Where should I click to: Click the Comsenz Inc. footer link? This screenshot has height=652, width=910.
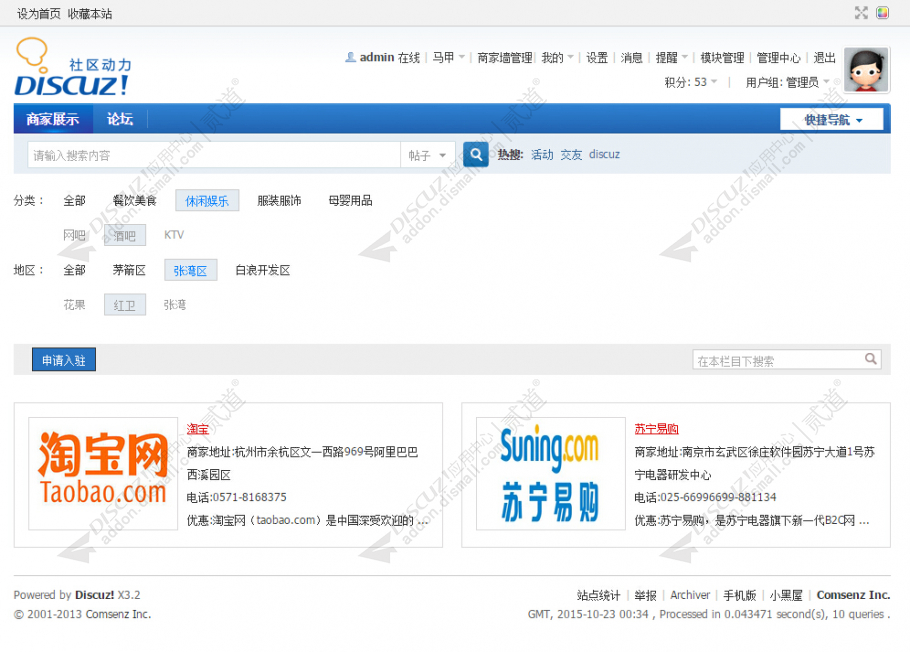click(x=853, y=595)
